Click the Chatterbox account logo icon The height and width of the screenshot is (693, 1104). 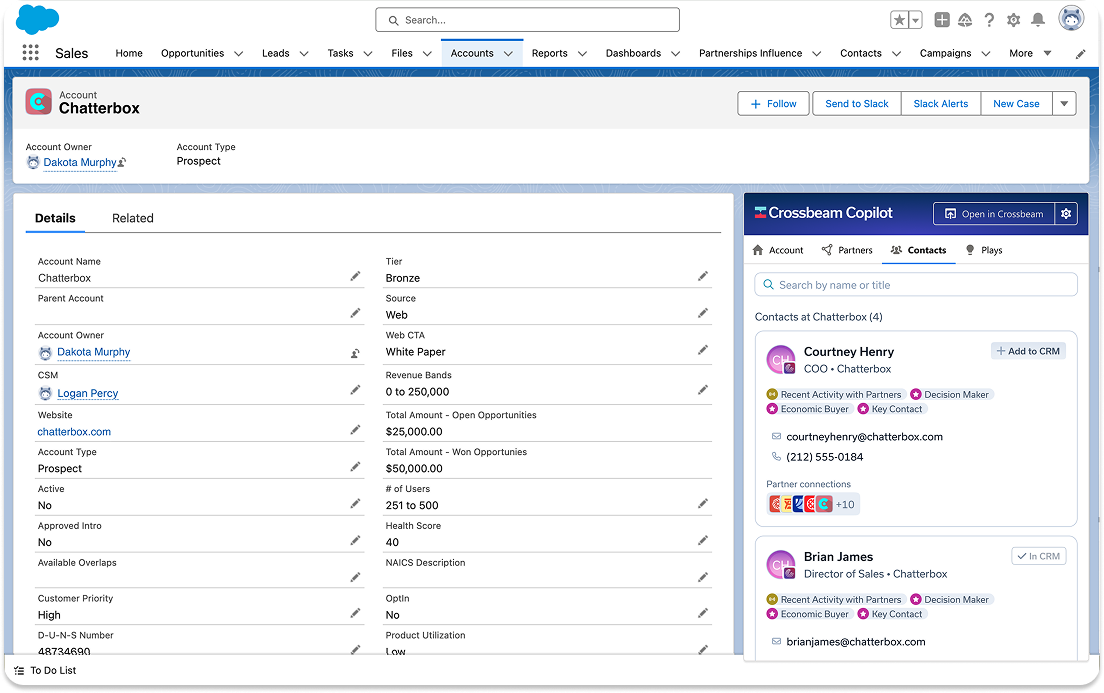(x=39, y=101)
